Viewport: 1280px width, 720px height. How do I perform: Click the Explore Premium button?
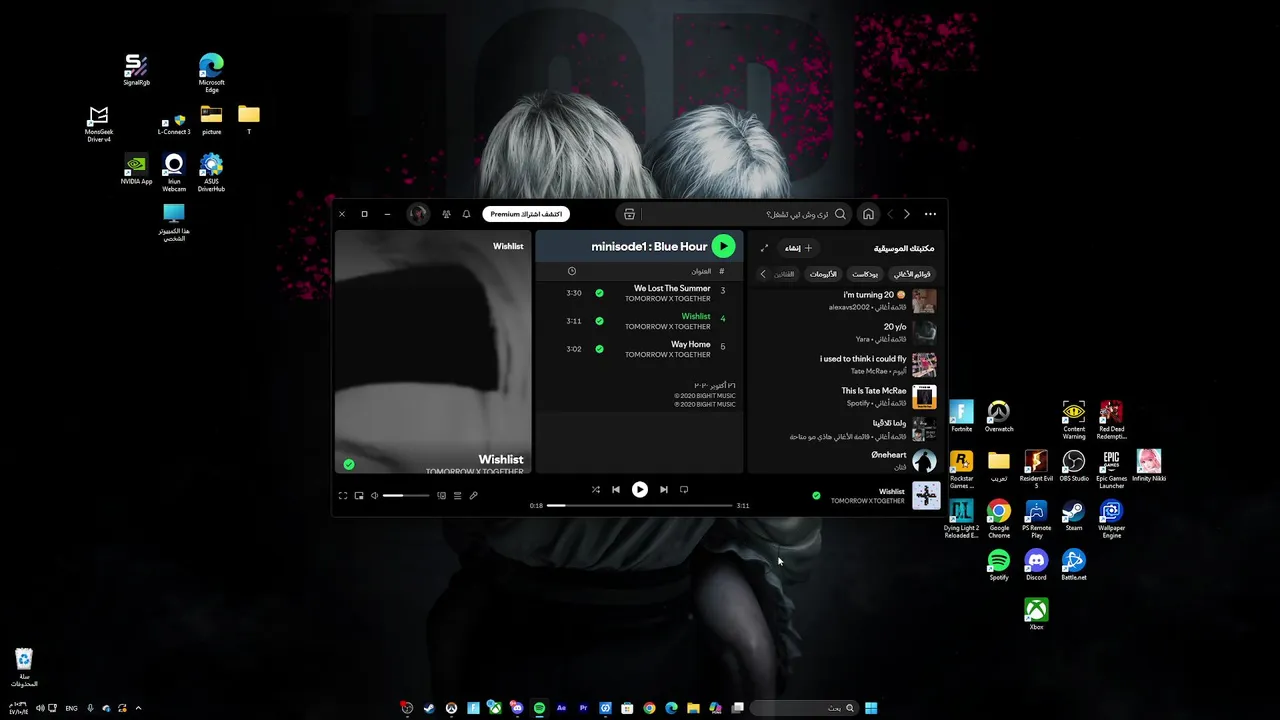click(x=526, y=214)
